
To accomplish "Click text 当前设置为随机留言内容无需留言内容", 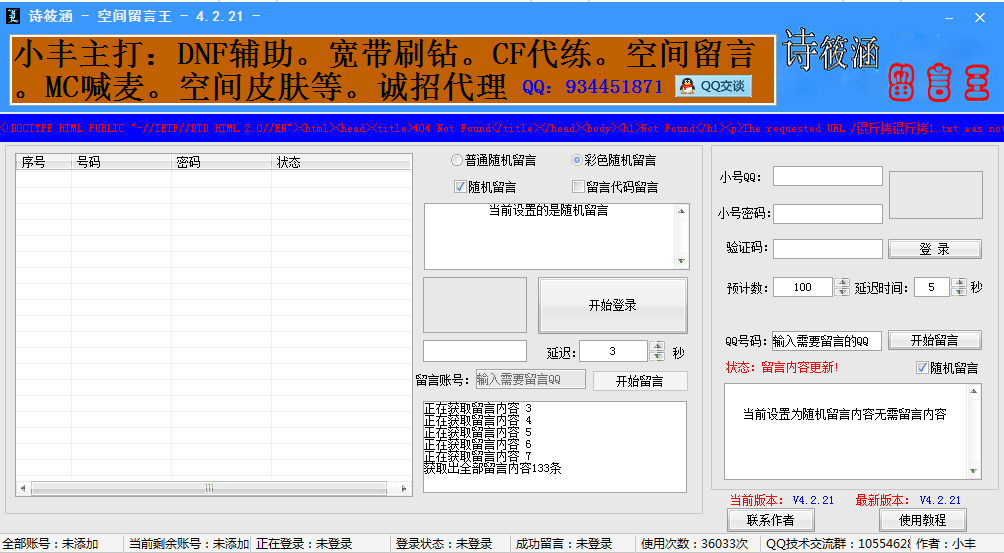I will (845, 414).
